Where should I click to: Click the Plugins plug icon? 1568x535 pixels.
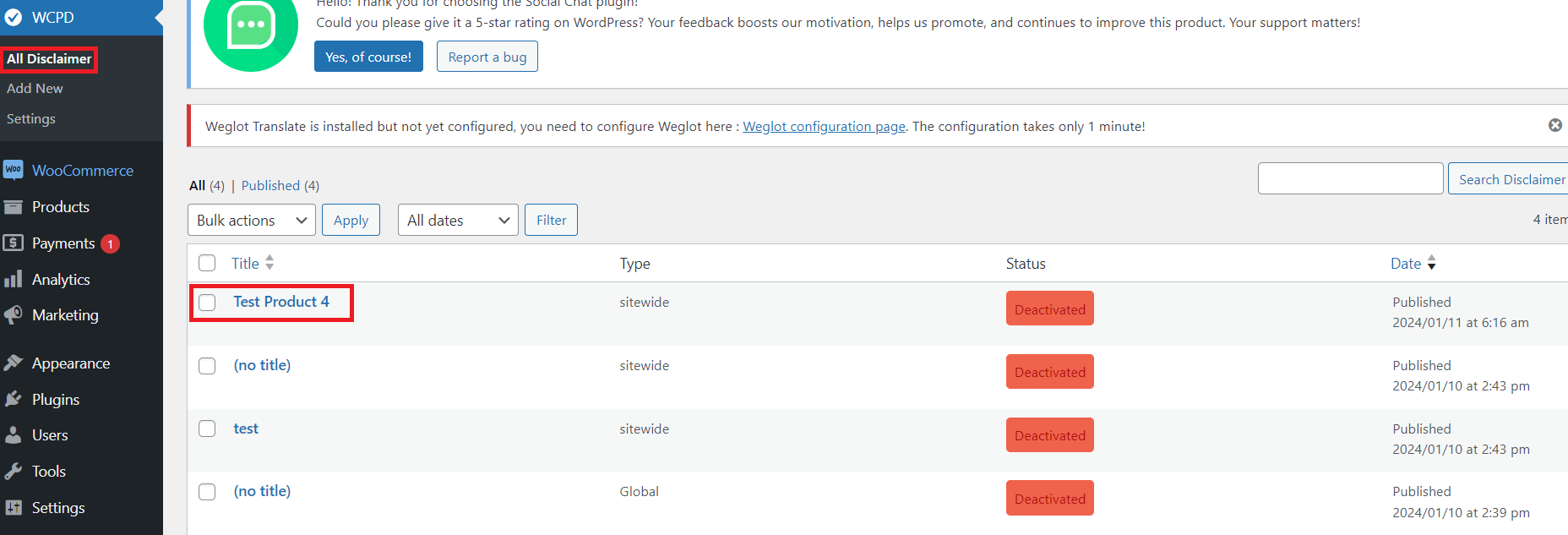pyautogui.click(x=14, y=399)
